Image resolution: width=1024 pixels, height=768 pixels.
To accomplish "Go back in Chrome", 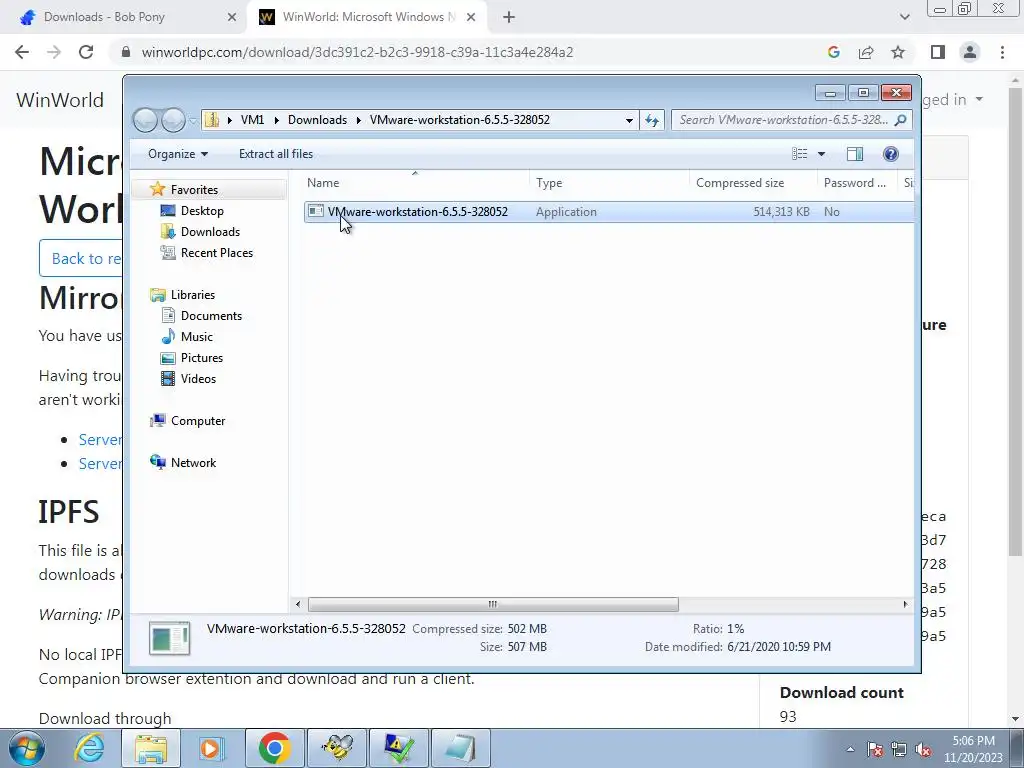I will coord(22,52).
